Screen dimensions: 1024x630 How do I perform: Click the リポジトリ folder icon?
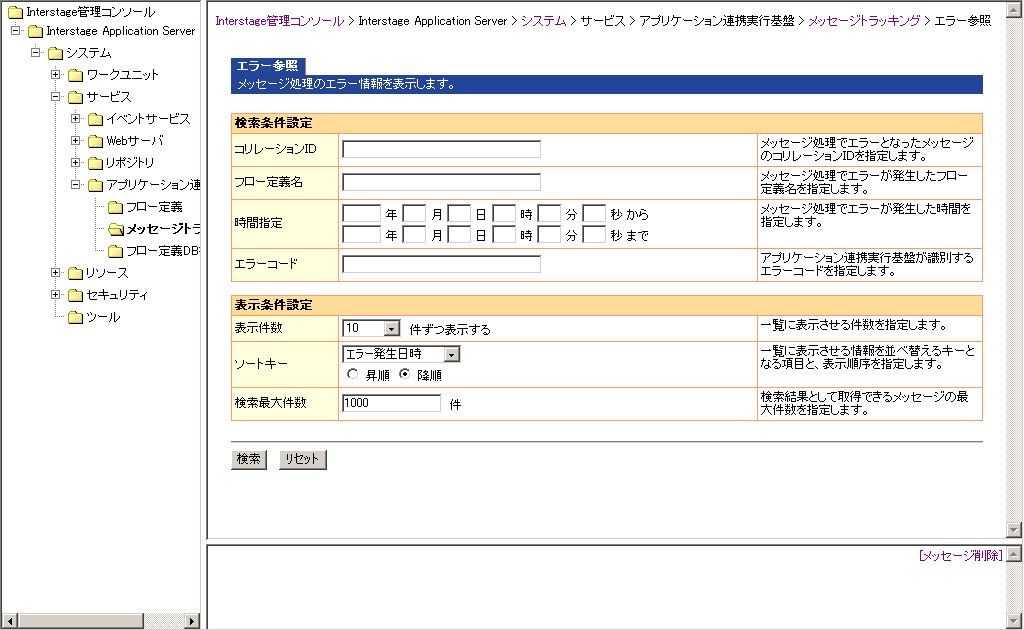95,163
